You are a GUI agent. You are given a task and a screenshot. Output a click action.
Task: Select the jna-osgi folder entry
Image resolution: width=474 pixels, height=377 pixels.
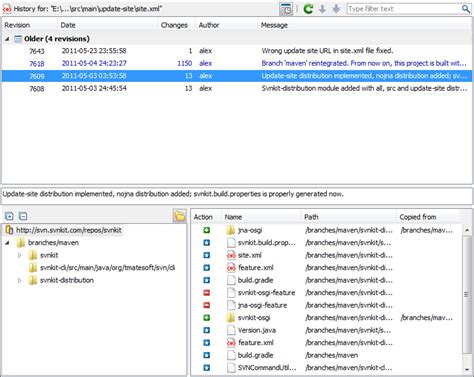[250, 230]
